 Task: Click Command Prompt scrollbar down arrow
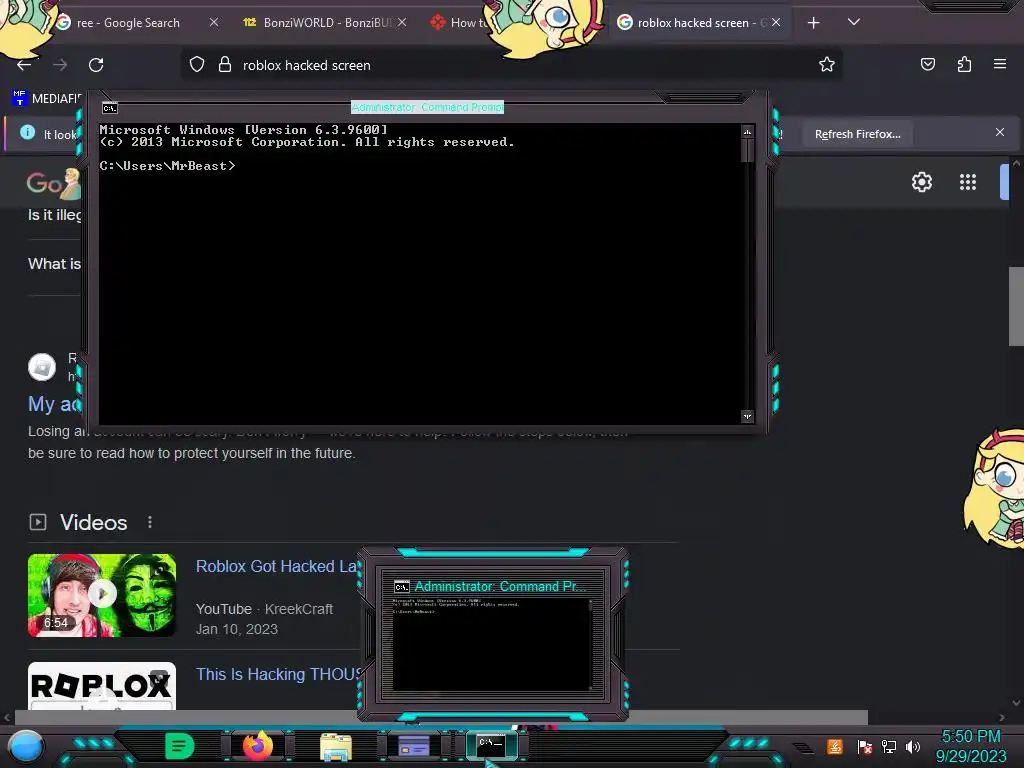coord(748,417)
